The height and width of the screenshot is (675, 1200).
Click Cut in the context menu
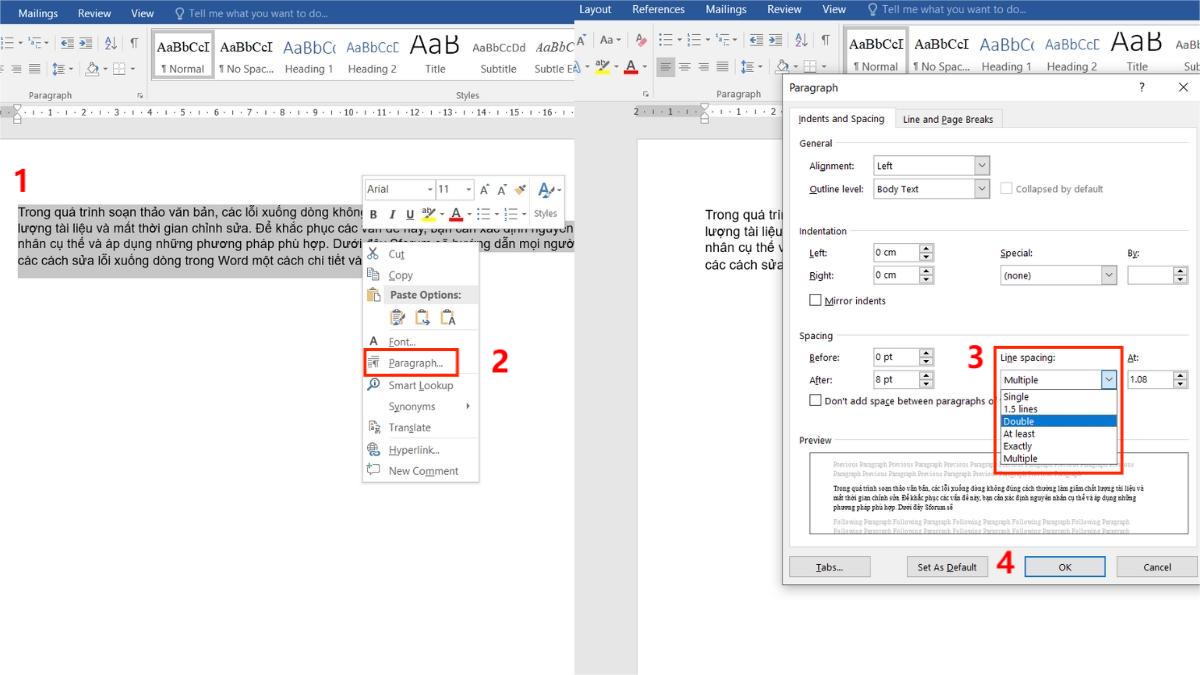(396, 254)
